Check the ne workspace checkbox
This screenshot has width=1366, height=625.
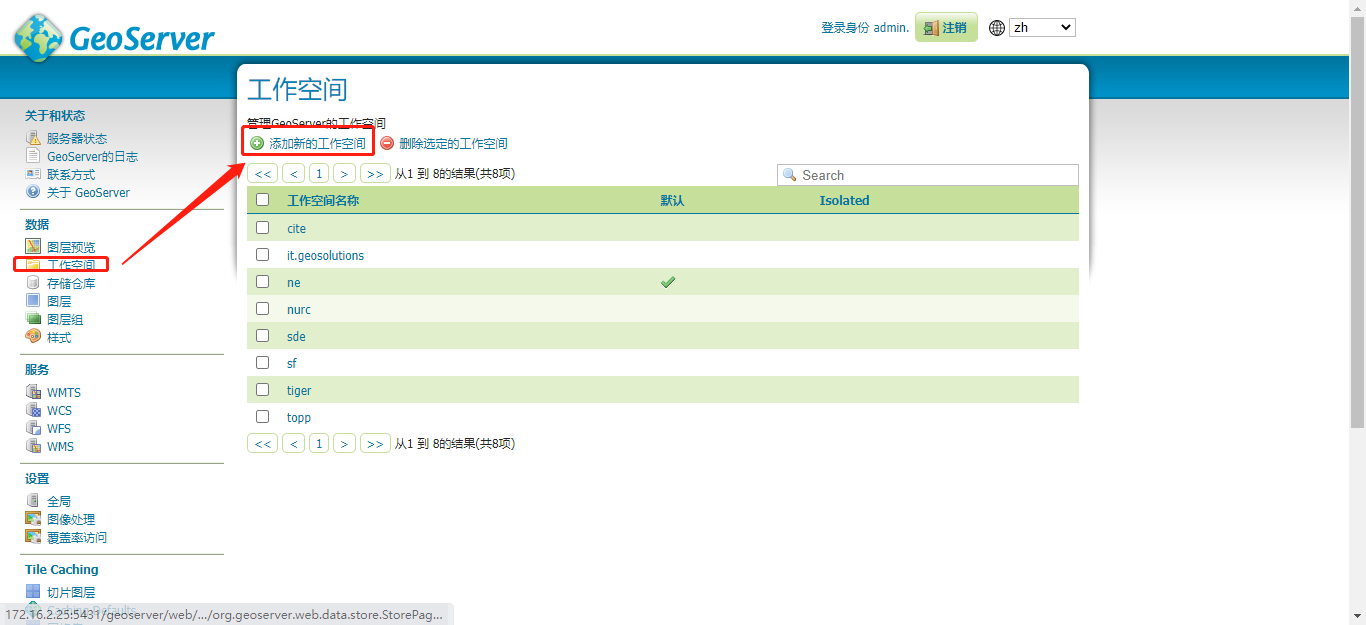pyautogui.click(x=263, y=282)
